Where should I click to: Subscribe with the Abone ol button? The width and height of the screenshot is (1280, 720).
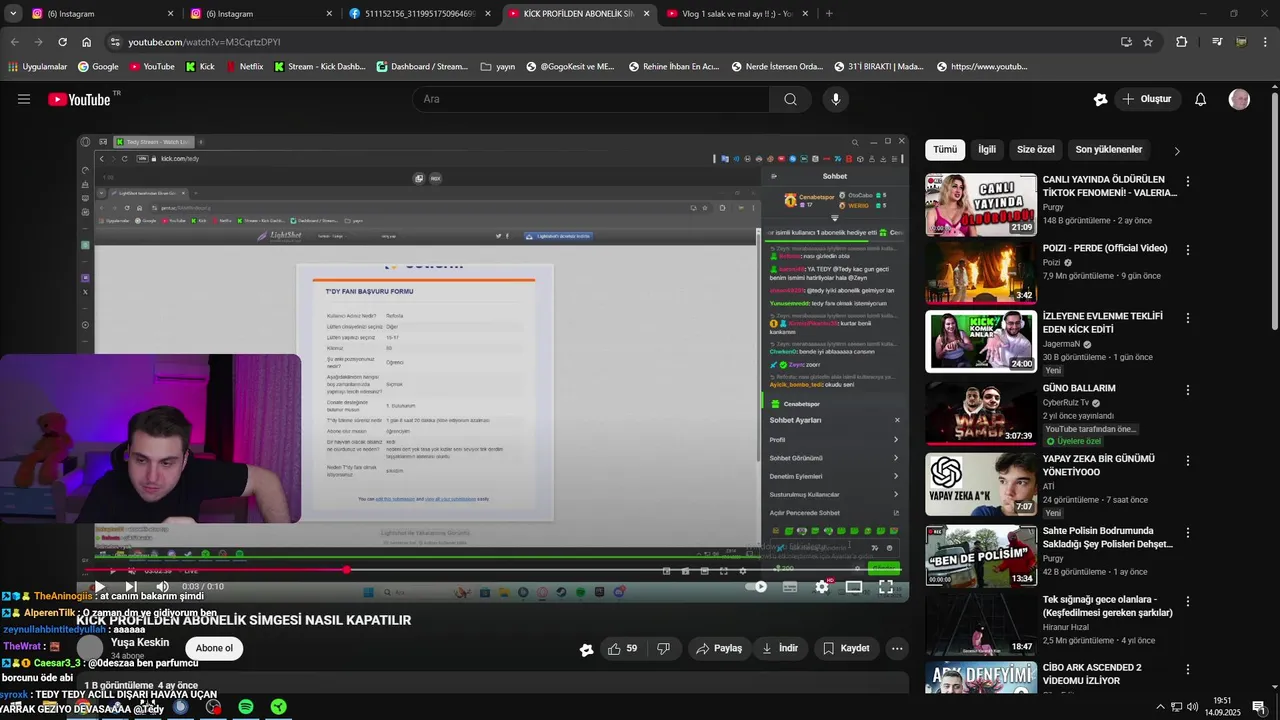click(x=214, y=648)
